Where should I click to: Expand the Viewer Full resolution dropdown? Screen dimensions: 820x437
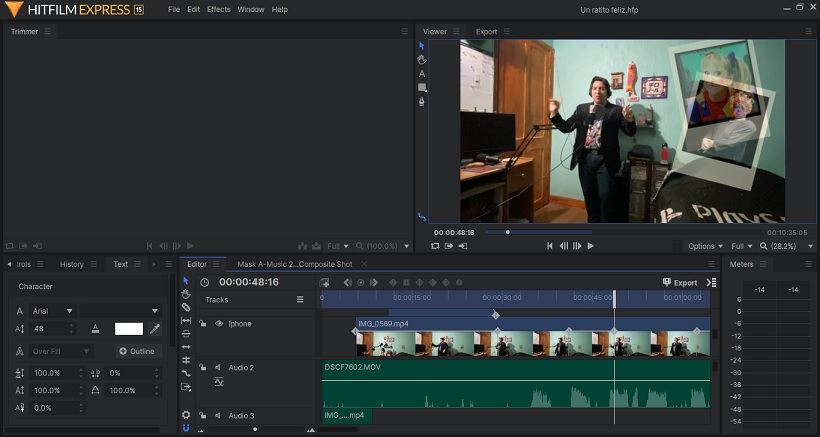[x=740, y=246]
